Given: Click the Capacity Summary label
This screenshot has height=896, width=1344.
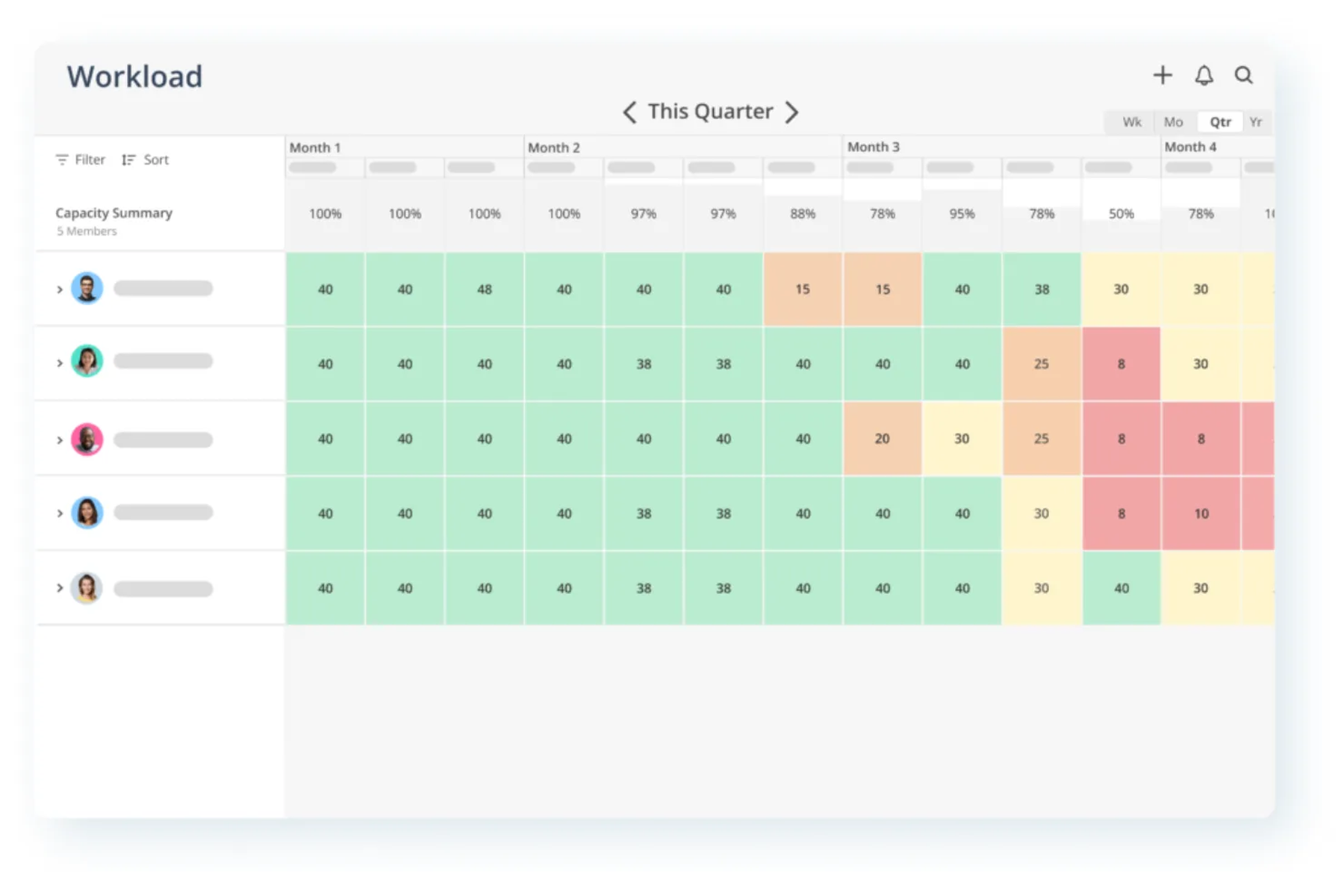Looking at the screenshot, I should pyautogui.click(x=113, y=212).
